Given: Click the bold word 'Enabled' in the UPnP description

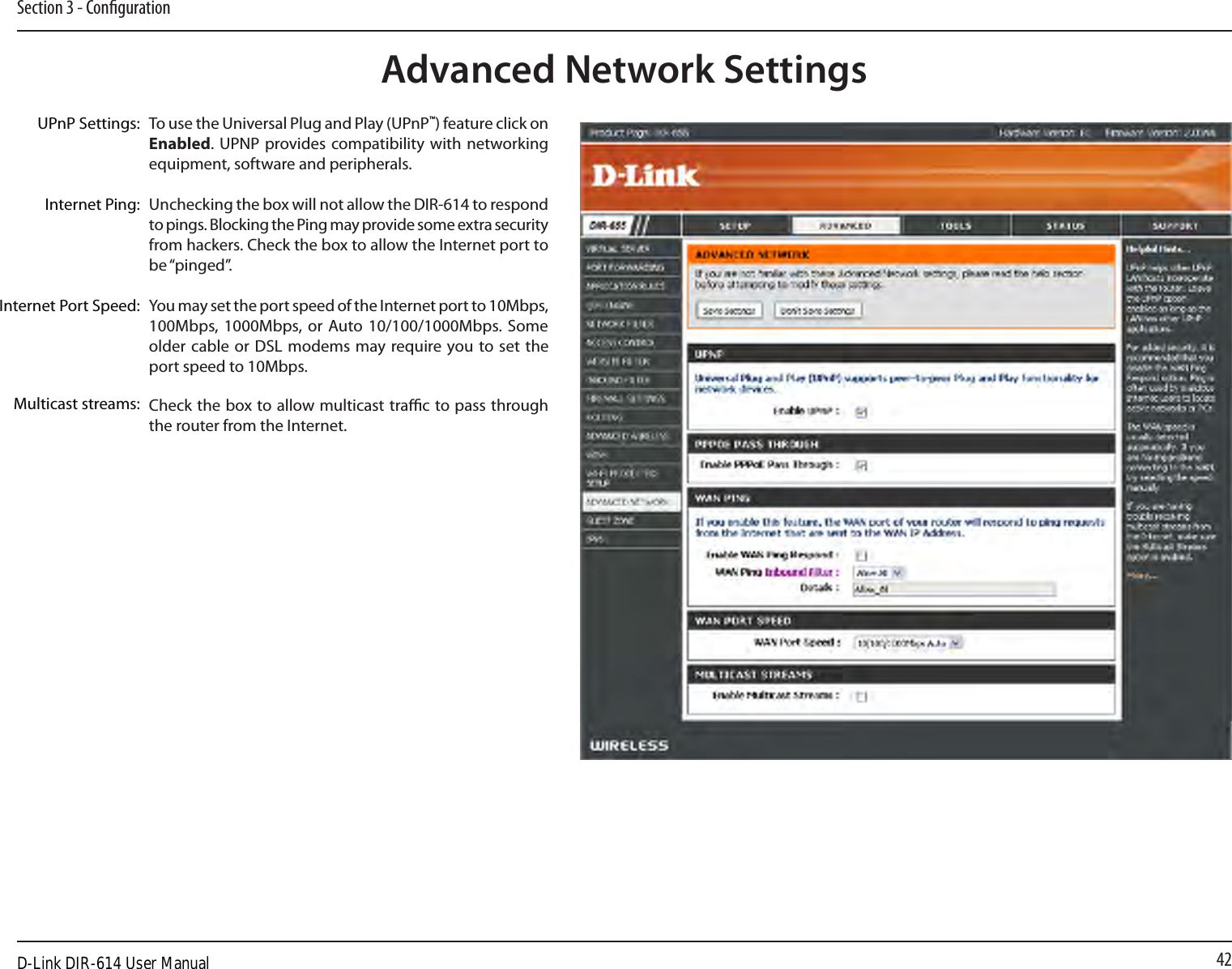Looking at the screenshot, I should pyautogui.click(x=180, y=144).
